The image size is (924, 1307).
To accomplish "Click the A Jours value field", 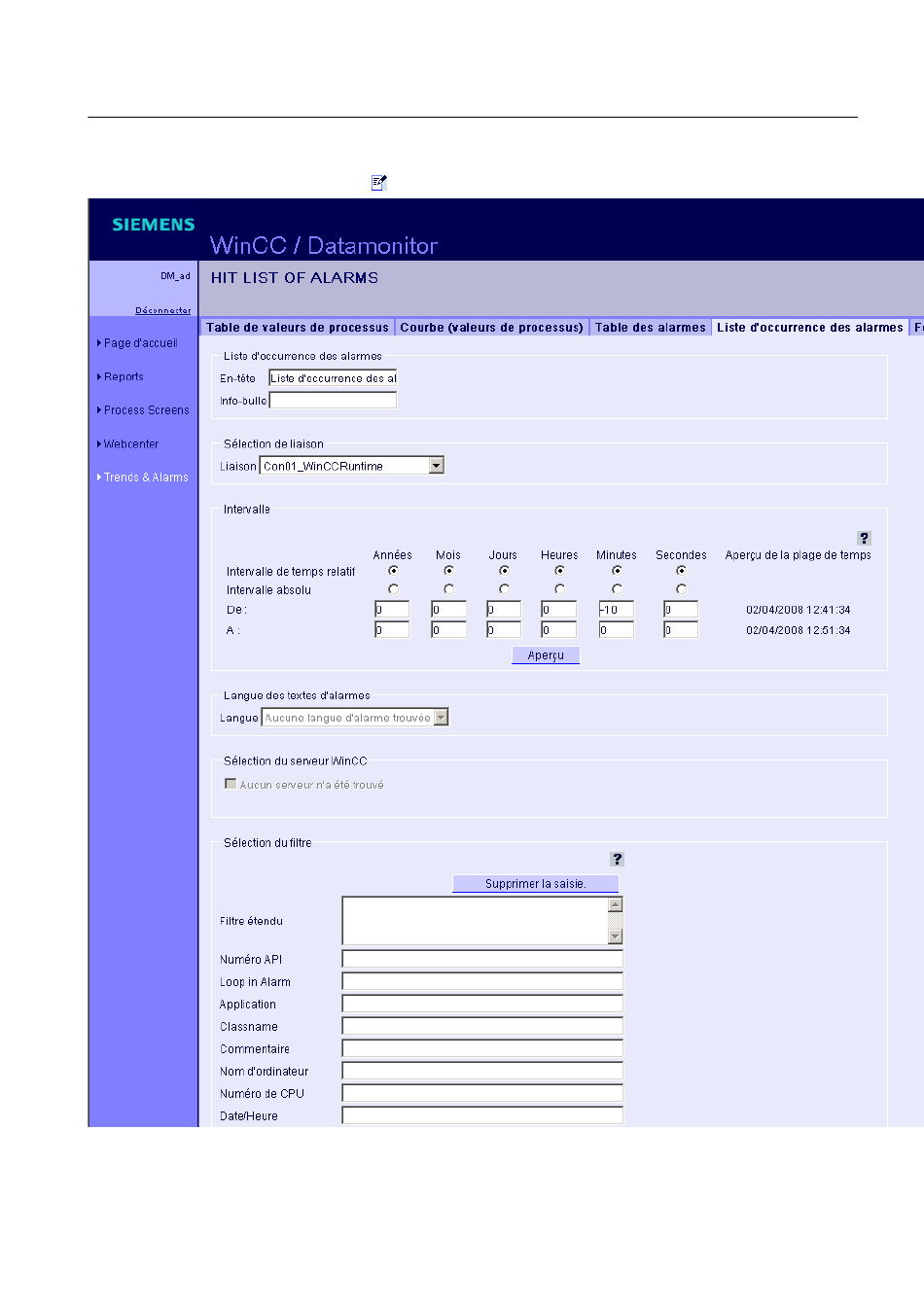I will (504, 630).
